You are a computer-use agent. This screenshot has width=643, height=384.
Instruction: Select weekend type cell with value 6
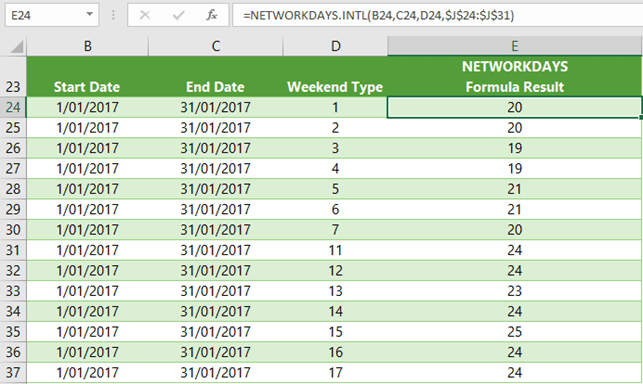pos(335,209)
